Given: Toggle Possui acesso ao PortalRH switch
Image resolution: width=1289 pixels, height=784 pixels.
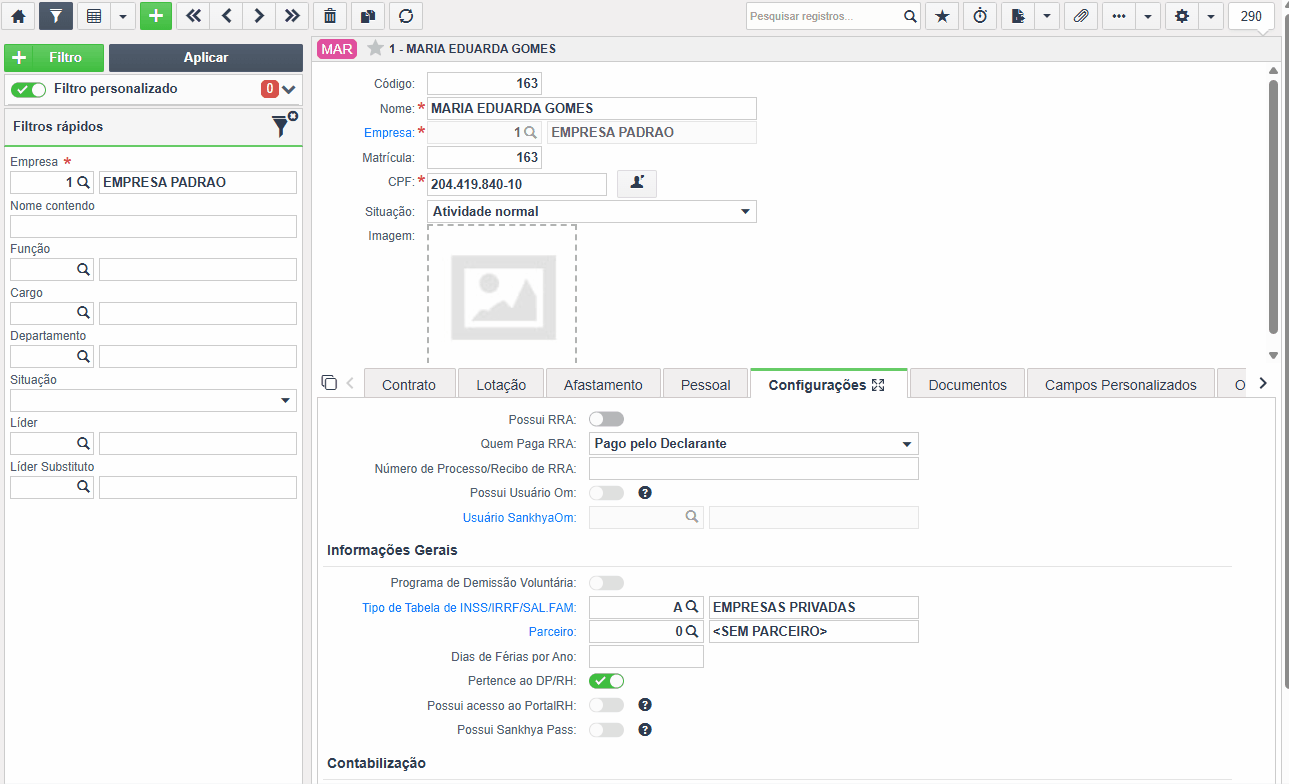Looking at the screenshot, I should pos(607,705).
